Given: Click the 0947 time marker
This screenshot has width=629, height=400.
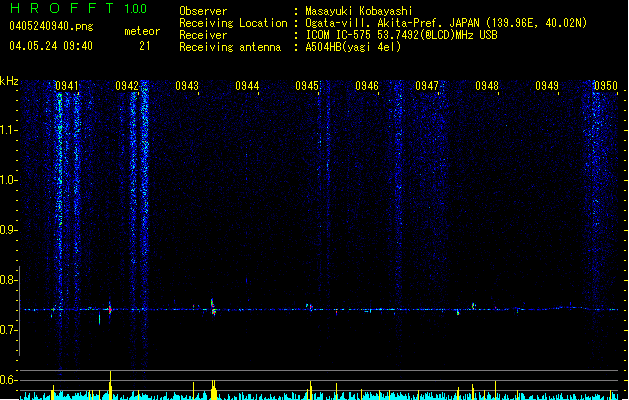Looking at the screenshot, I should (x=427, y=86).
